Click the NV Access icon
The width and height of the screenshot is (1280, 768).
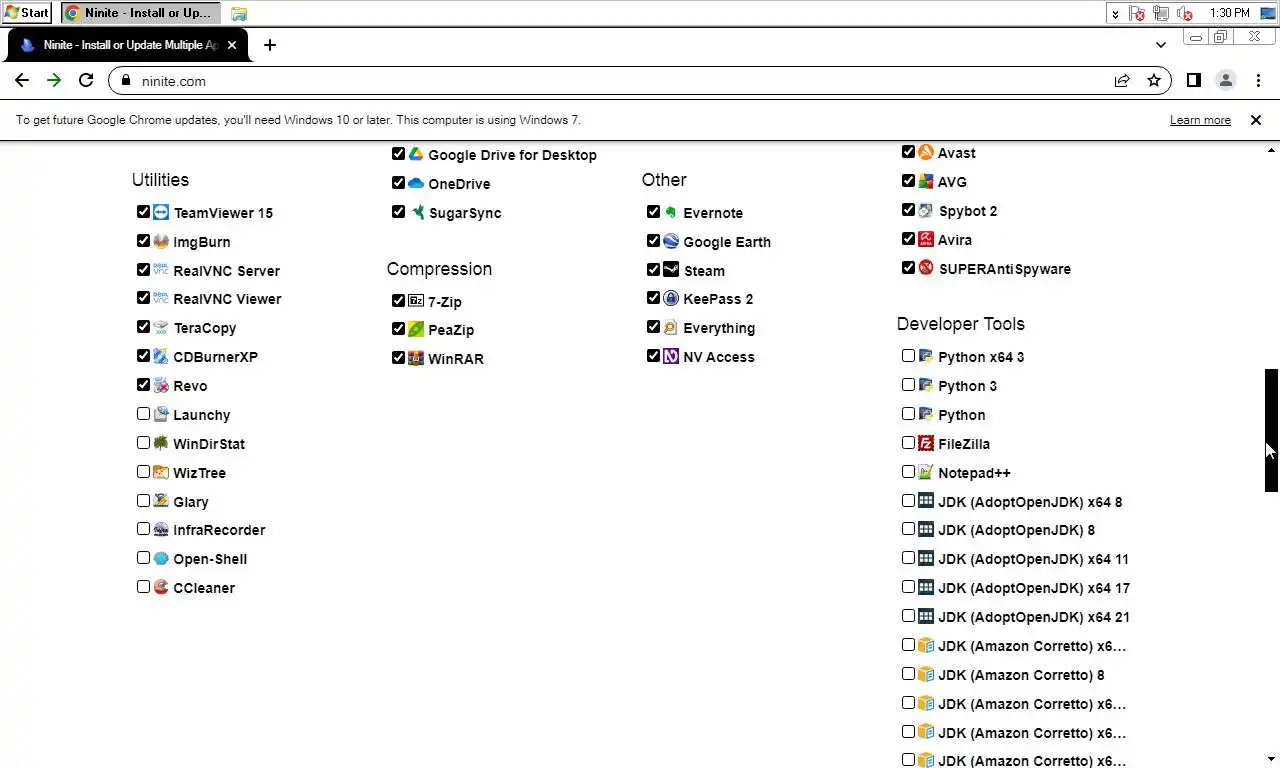pos(671,356)
